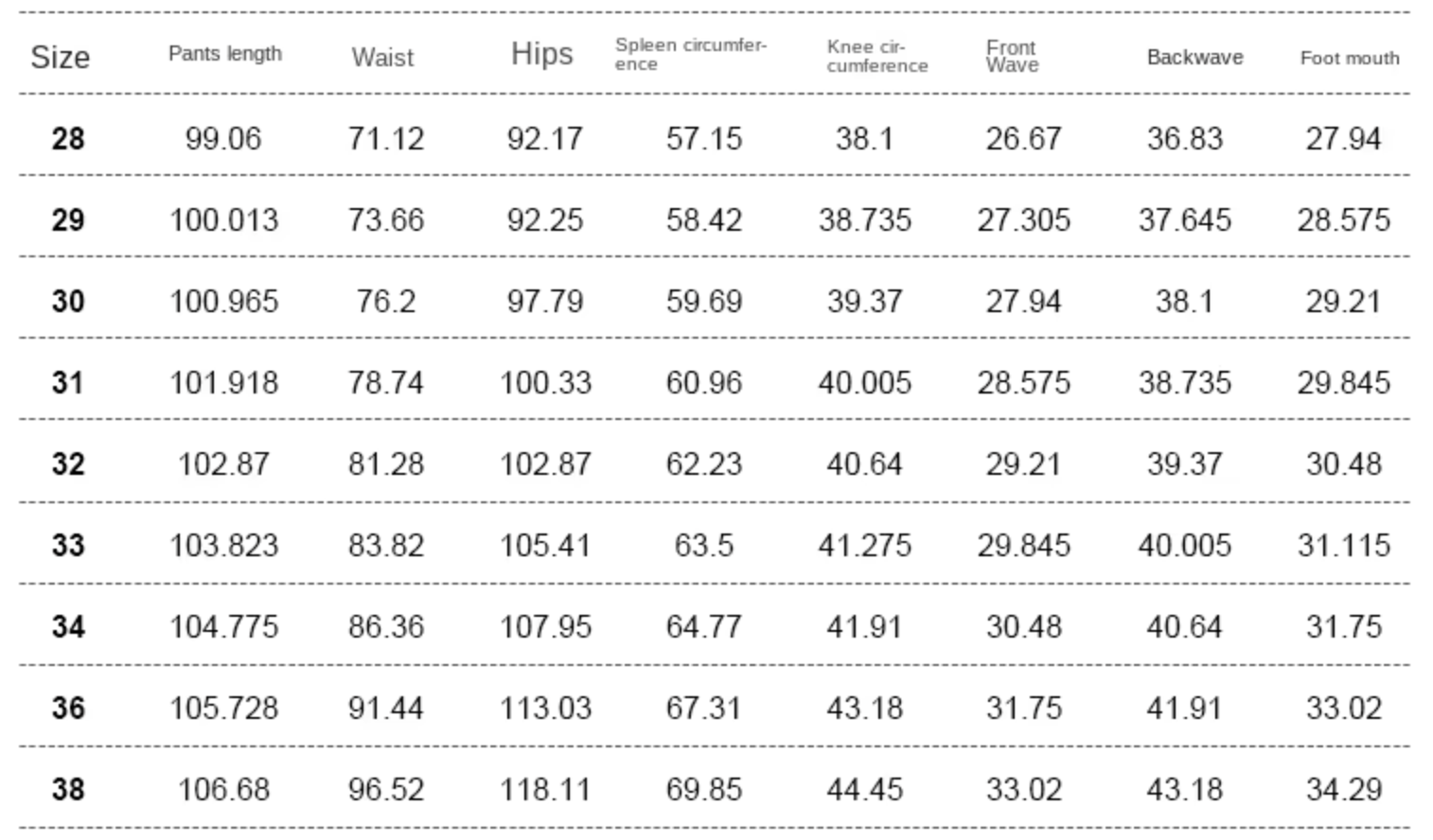Click the Waist column header
This screenshot has height=840, width=1433.
(383, 57)
